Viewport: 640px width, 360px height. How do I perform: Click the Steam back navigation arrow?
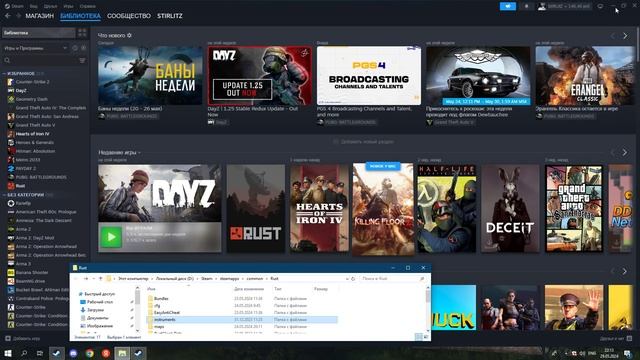tap(8, 16)
